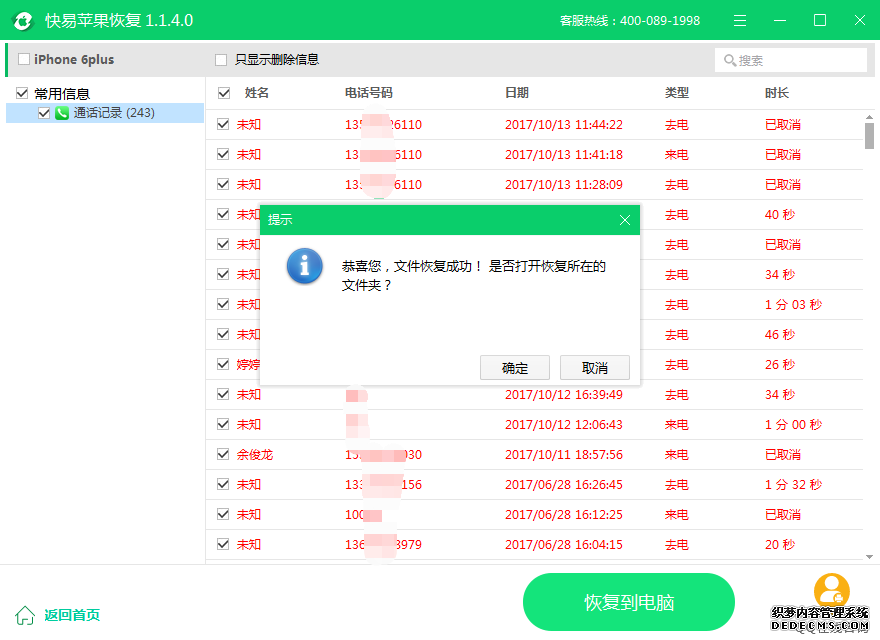Select 通话记录 (243) tree item
880x640 pixels.
click(105, 113)
